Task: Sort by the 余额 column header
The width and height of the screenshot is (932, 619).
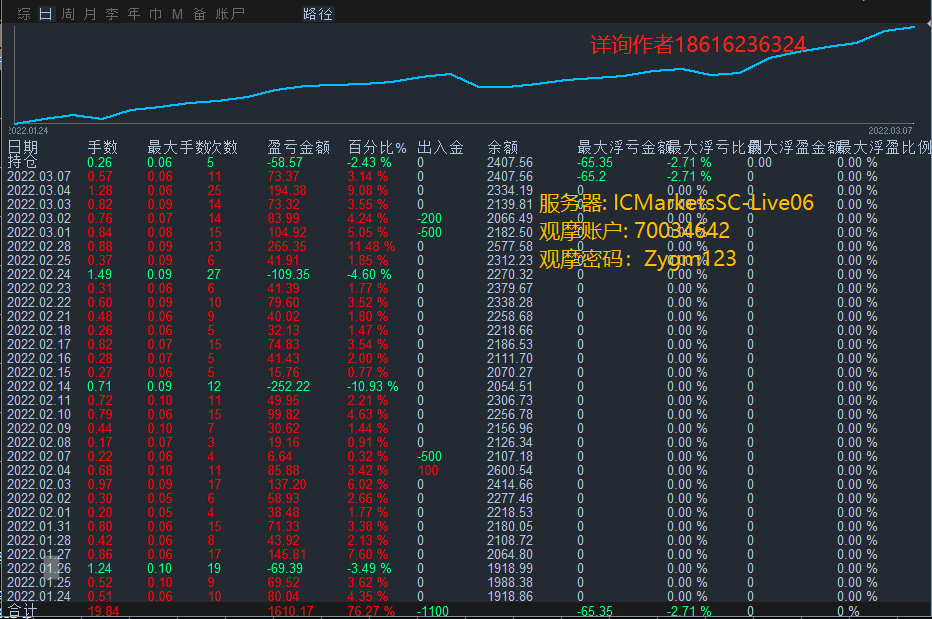Action: point(502,147)
